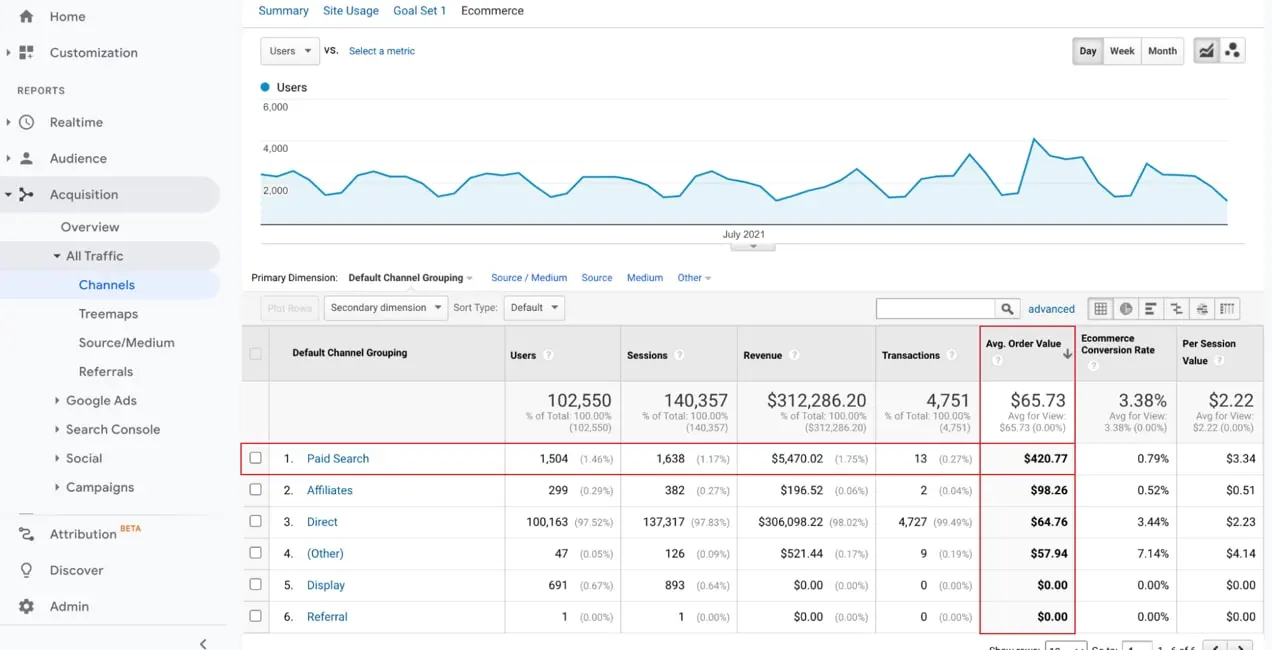The image size is (1272, 650).
Task: Switch to the Site Usage tab
Action: tap(351, 11)
